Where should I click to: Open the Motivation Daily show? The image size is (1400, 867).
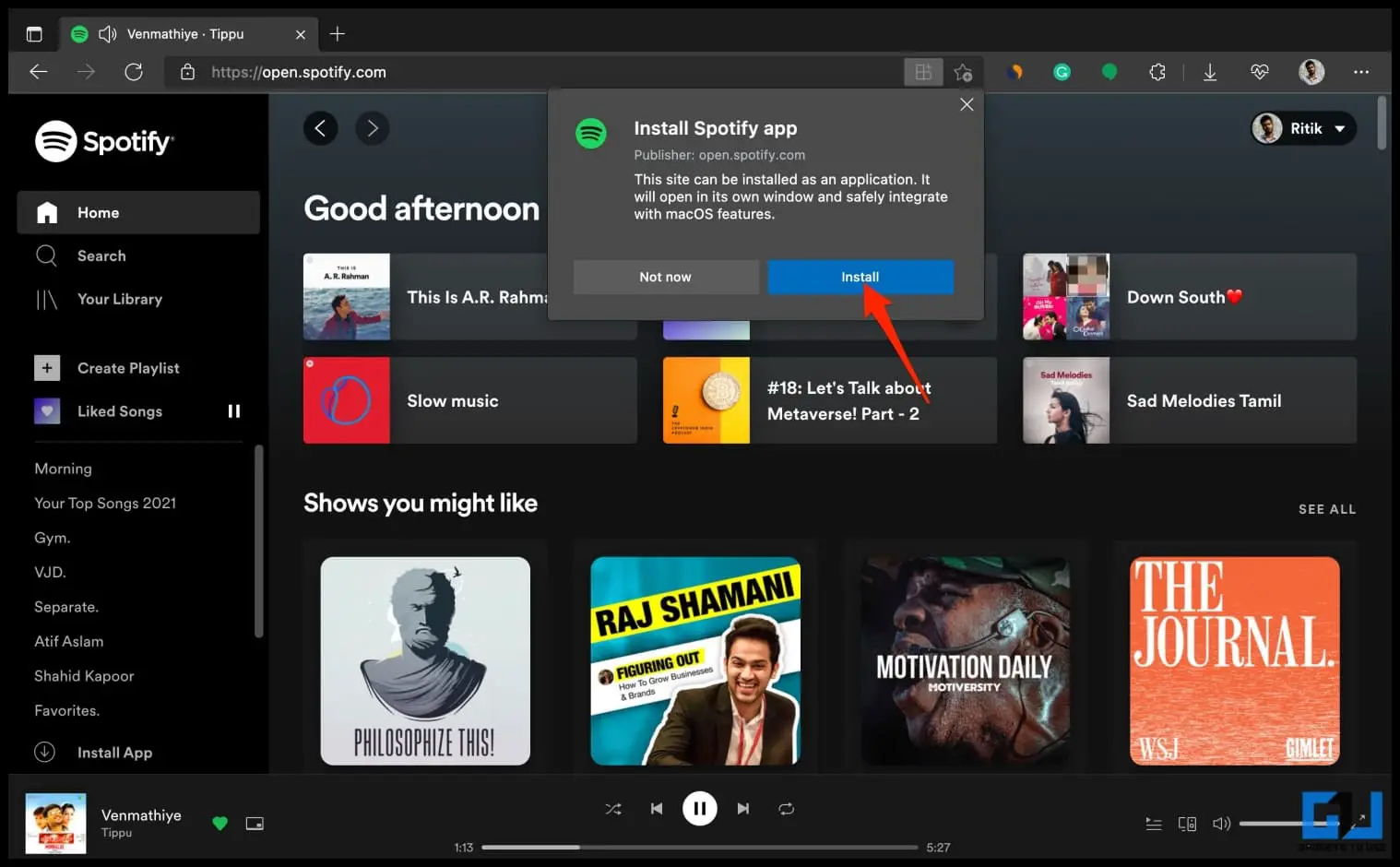click(966, 660)
